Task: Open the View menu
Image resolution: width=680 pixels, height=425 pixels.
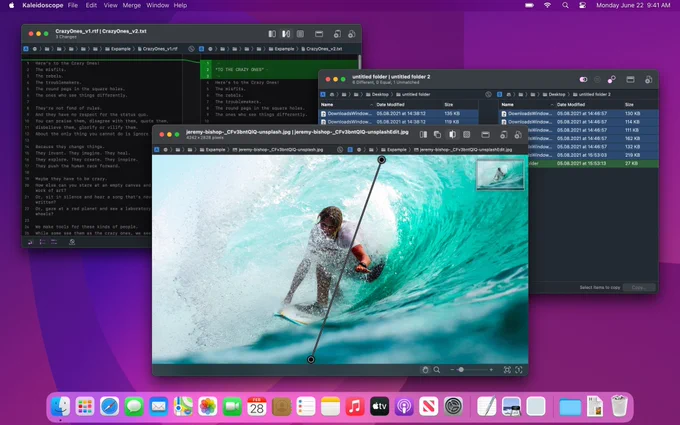Action: point(111,6)
